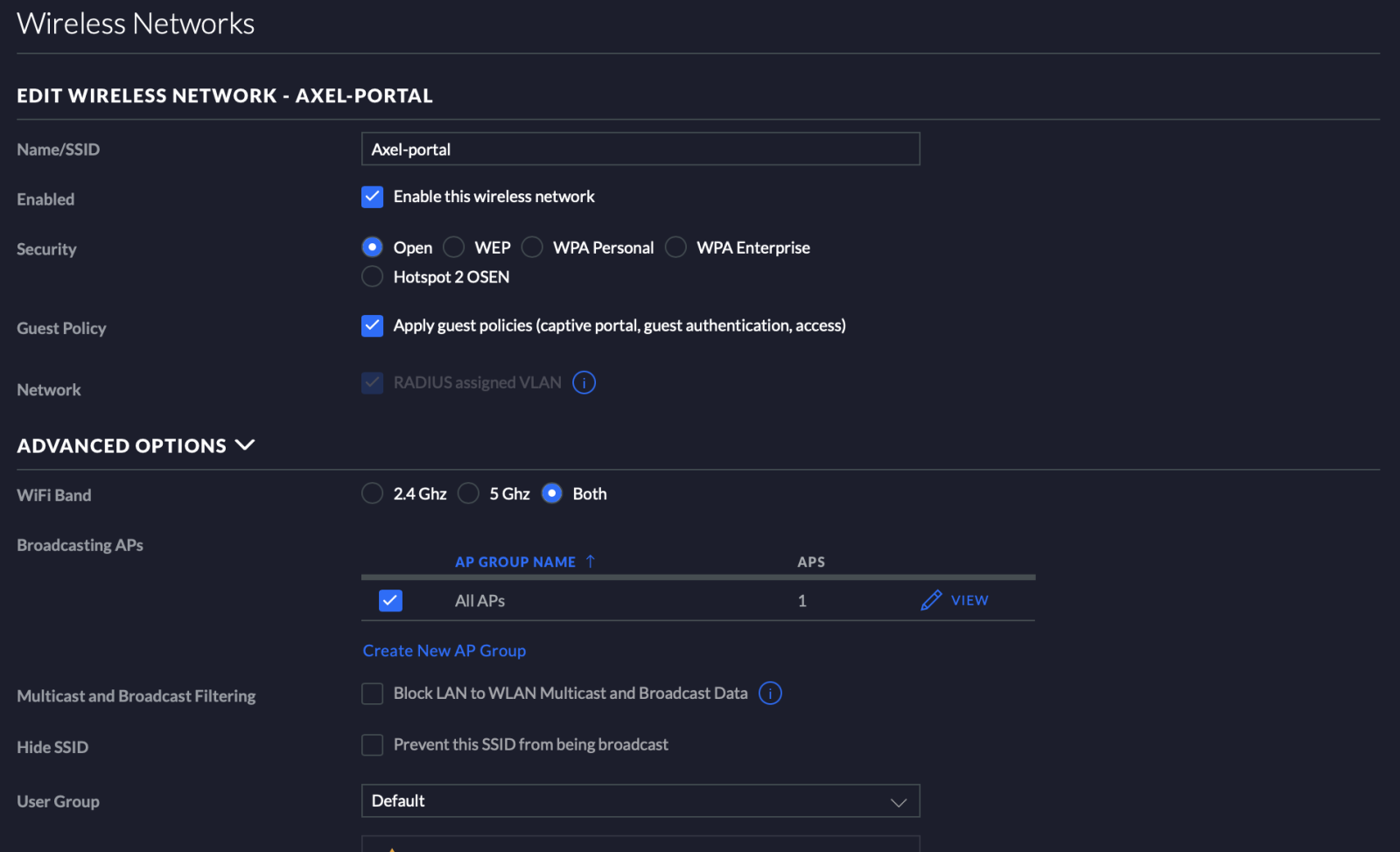The height and width of the screenshot is (852, 1400).
Task: Deselect the All APs group checkbox
Action: pos(390,601)
